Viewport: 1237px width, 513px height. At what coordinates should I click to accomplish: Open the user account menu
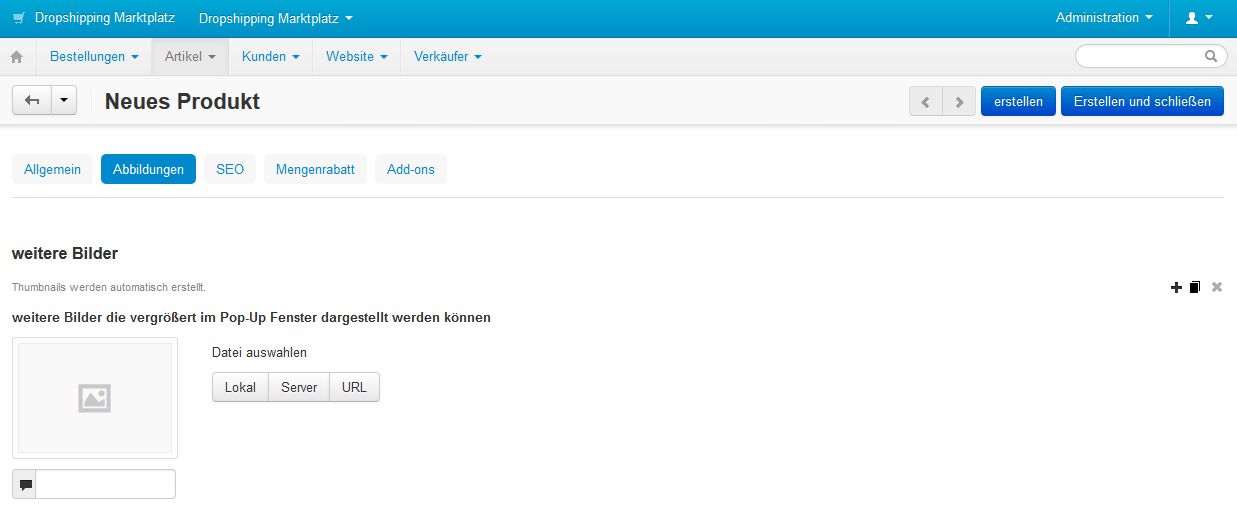(1198, 18)
